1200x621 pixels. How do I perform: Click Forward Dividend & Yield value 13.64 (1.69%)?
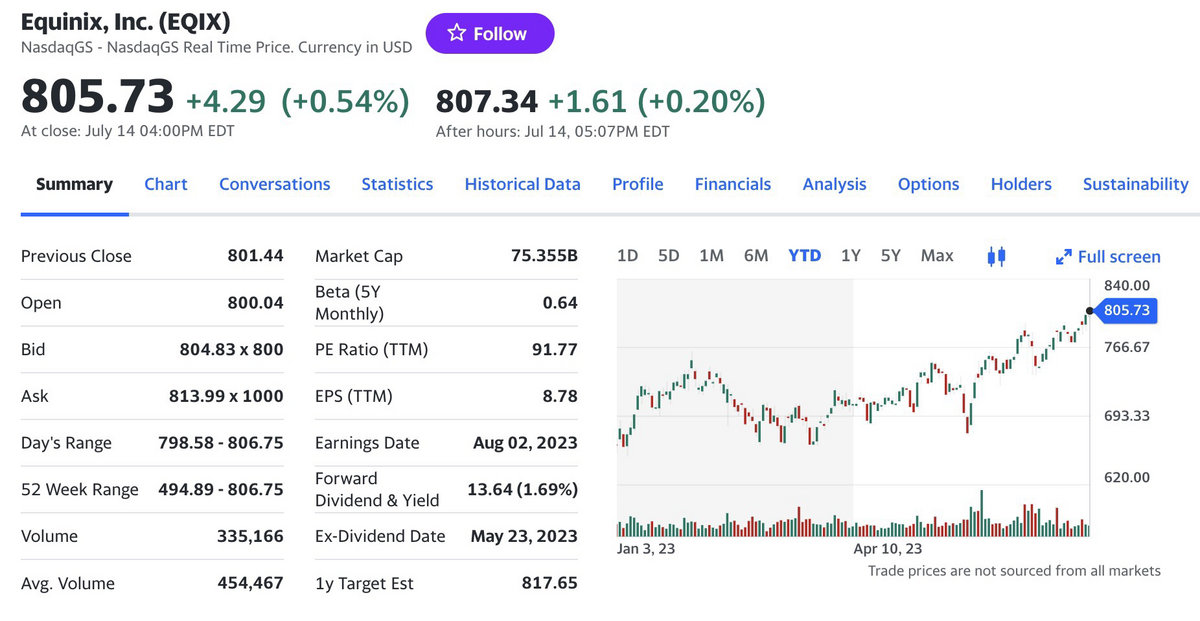tap(523, 490)
